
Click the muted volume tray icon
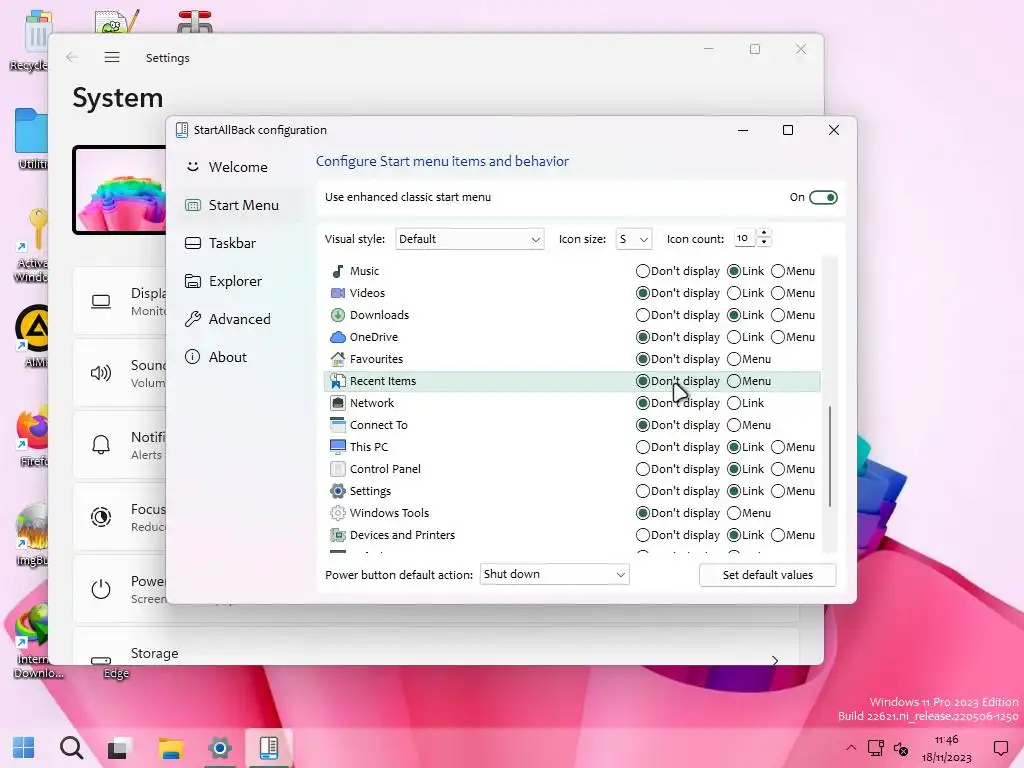[x=901, y=748]
